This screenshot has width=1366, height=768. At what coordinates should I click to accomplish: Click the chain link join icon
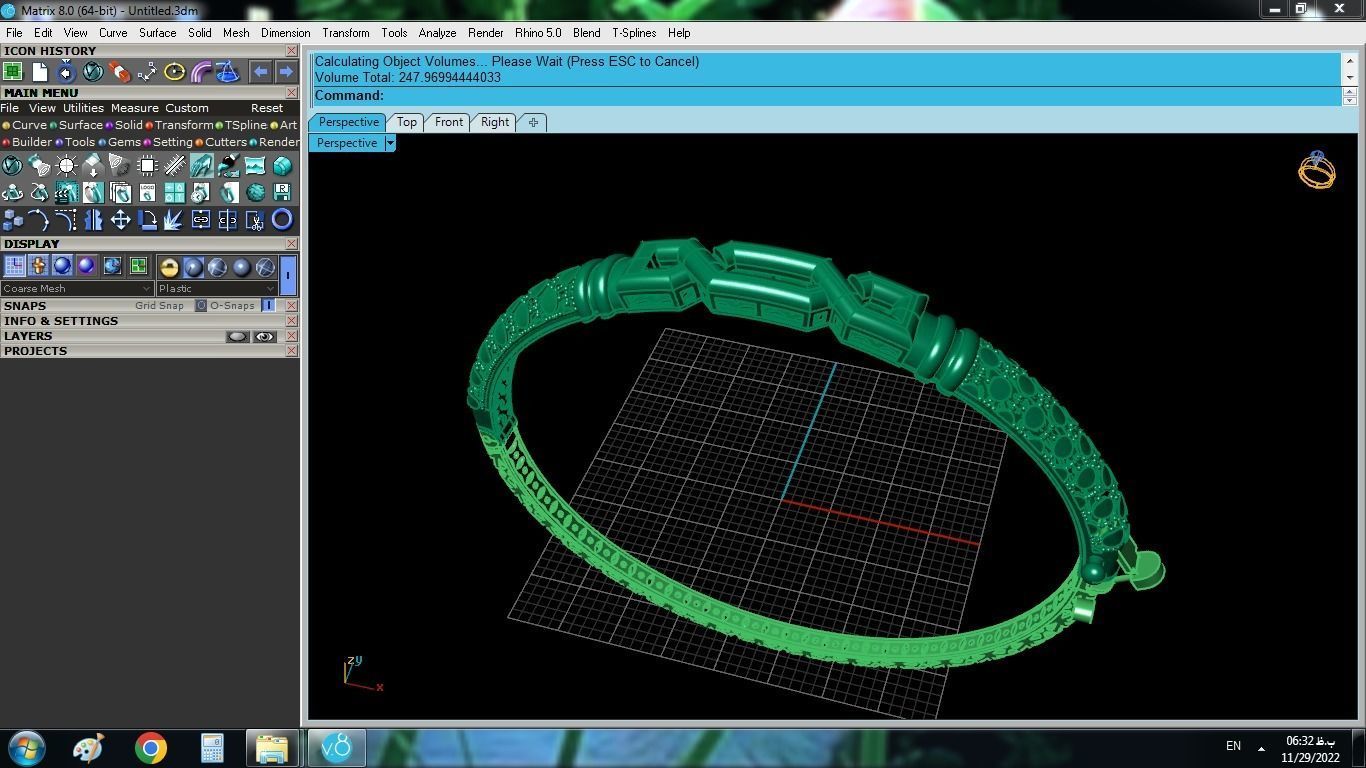click(x=201, y=219)
